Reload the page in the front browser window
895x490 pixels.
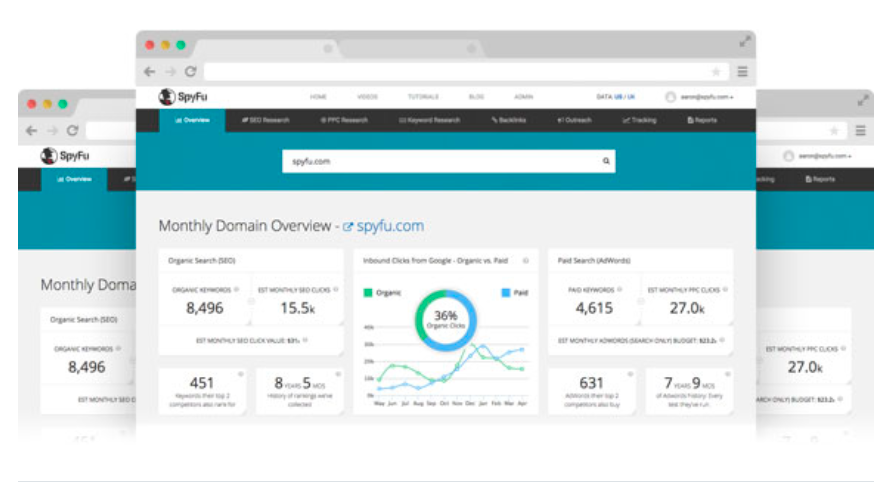coord(191,71)
